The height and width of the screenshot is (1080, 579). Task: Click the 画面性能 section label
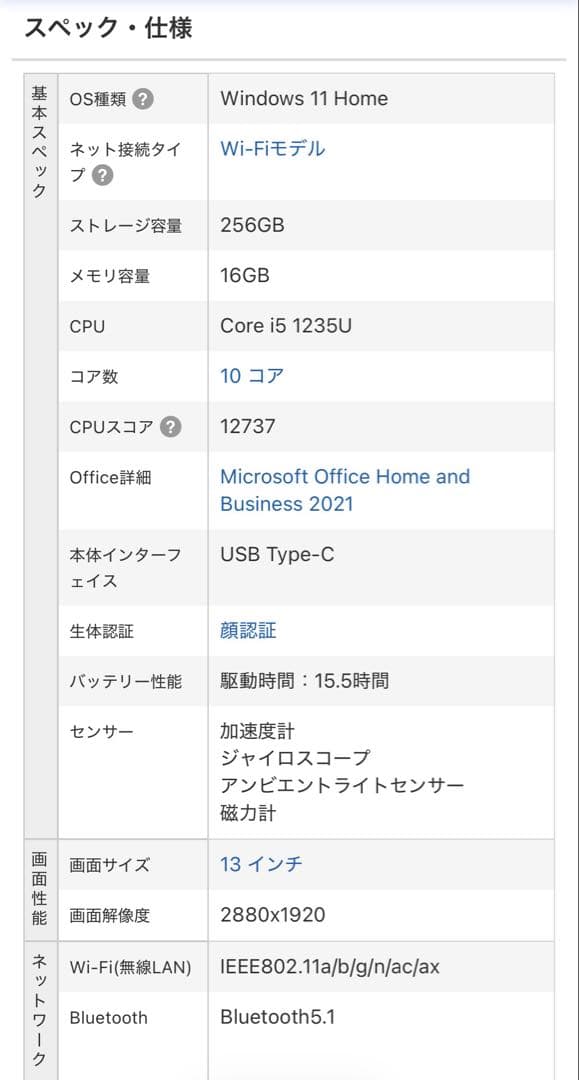tap(38, 890)
